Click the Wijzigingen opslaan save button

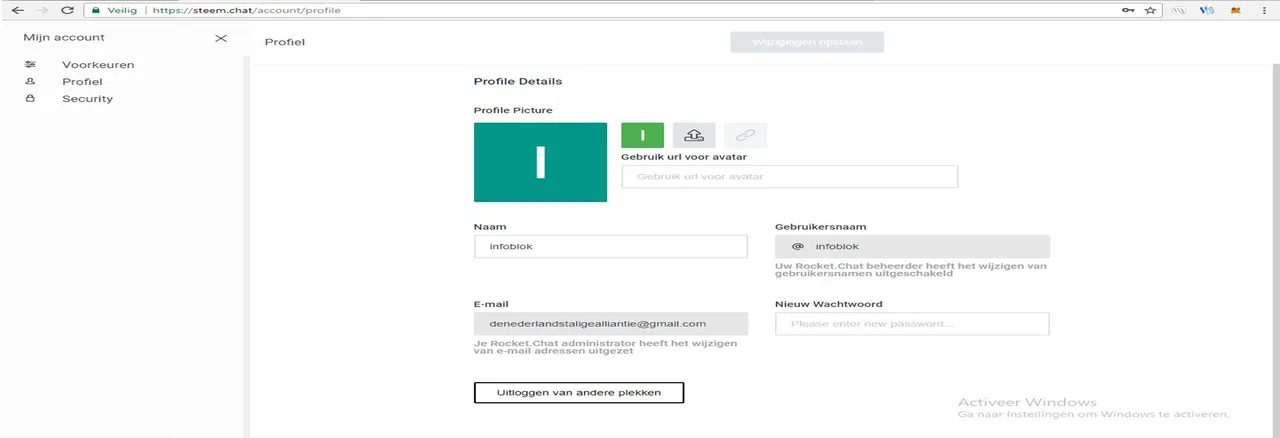coord(807,42)
